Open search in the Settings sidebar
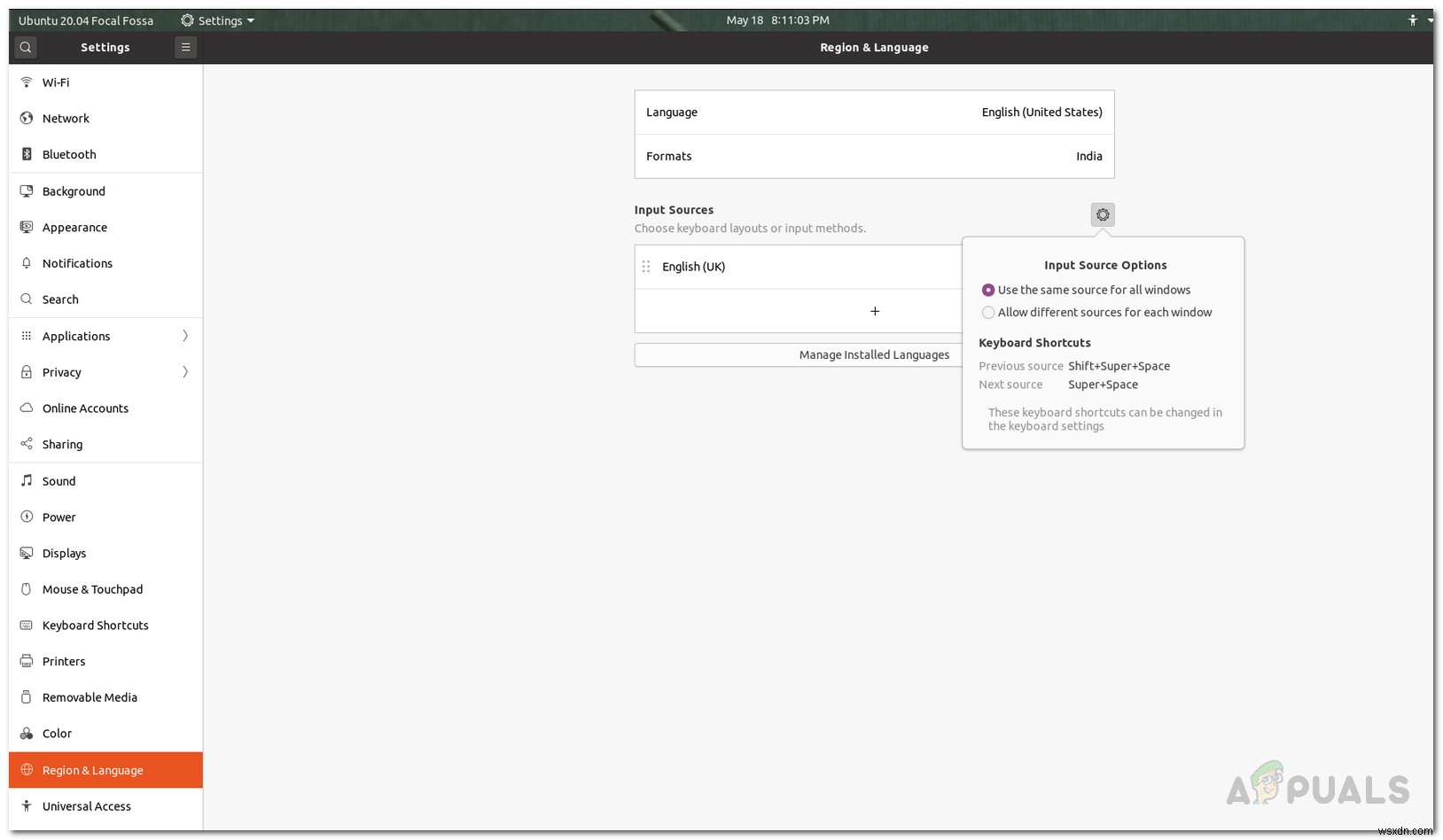This screenshot has width=1443, height=840. click(x=25, y=47)
